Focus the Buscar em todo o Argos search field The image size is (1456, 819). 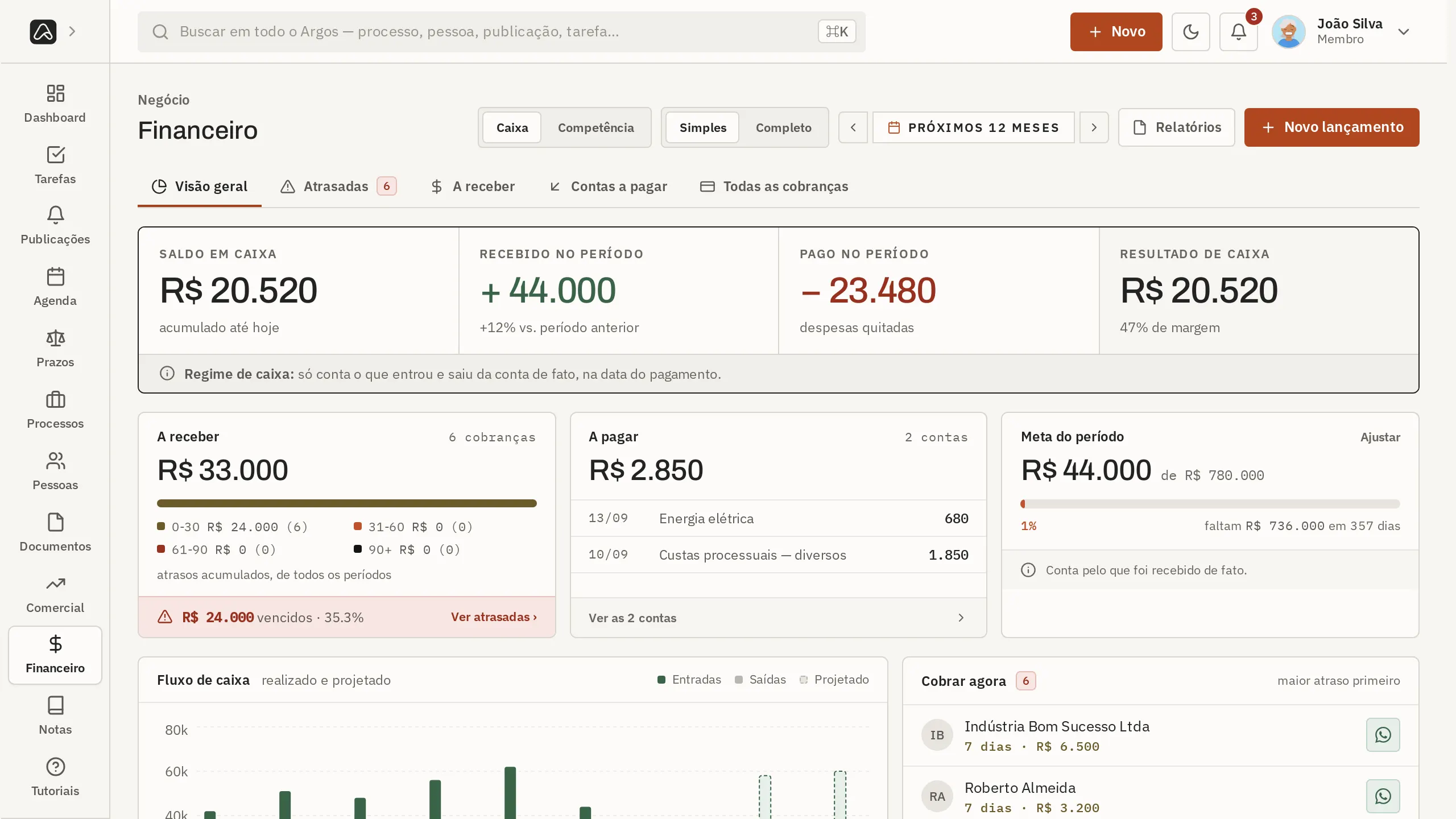pyautogui.click(x=501, y=32)
